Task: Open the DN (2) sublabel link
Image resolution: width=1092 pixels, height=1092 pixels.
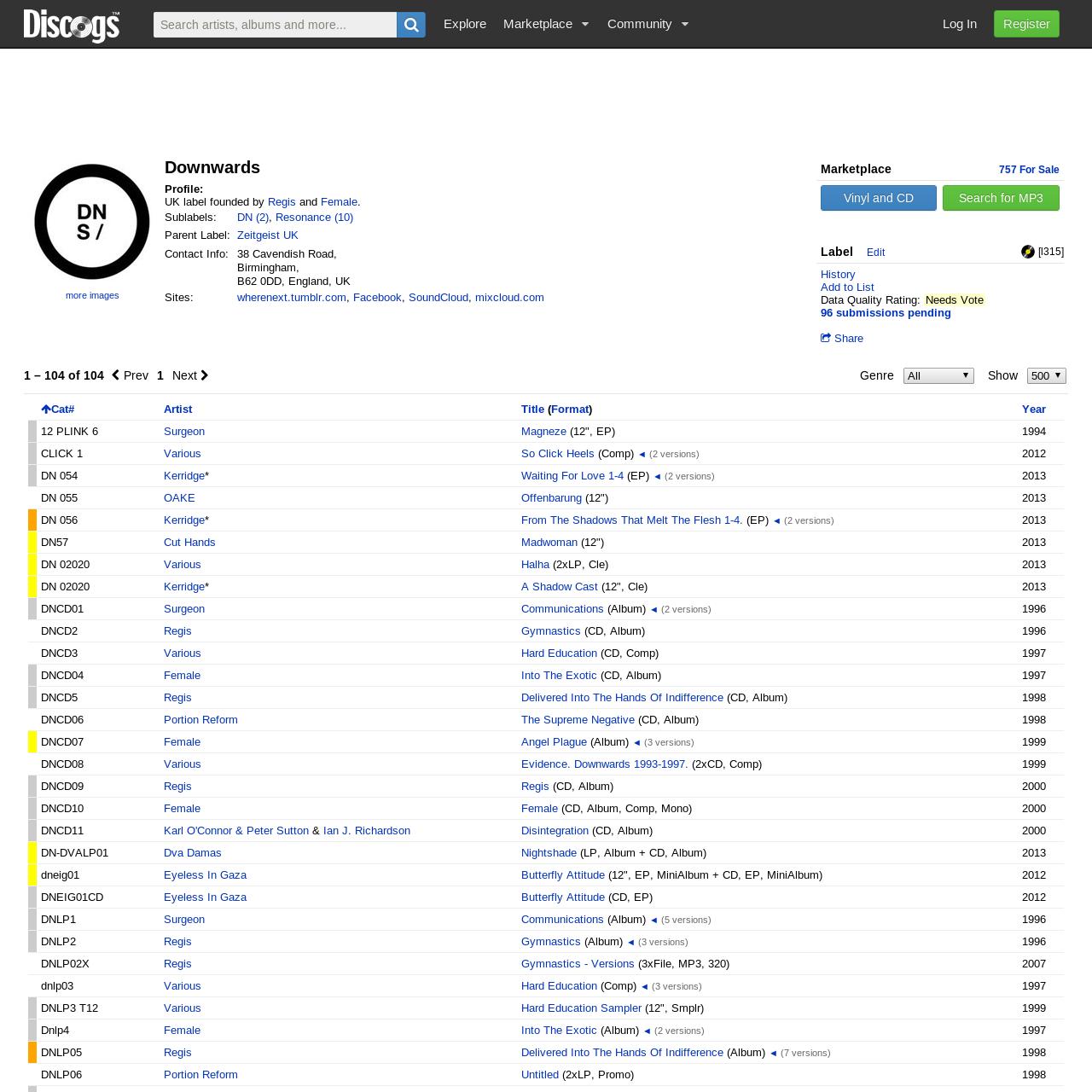Action: (x=253, y=218)
